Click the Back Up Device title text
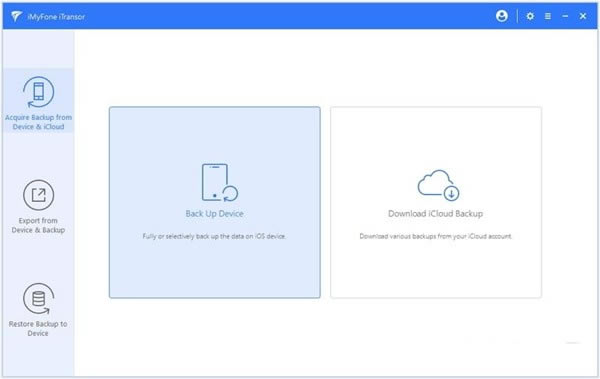This screenshot has height=379, width=600. pyautogui.click(x=214, y=214)
